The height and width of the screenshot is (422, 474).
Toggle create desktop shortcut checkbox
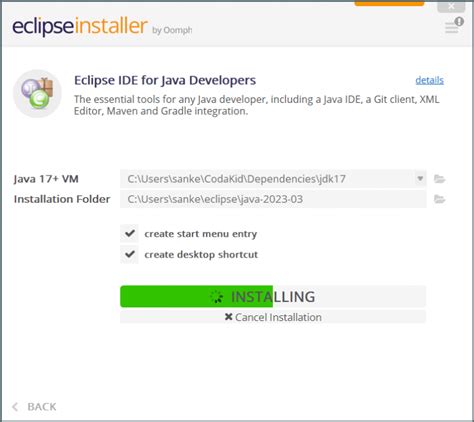click(x=130, y=254)
